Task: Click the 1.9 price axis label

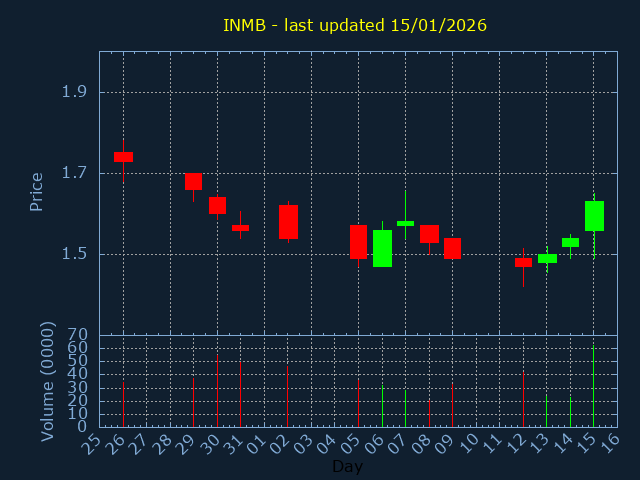Action: 75,92
